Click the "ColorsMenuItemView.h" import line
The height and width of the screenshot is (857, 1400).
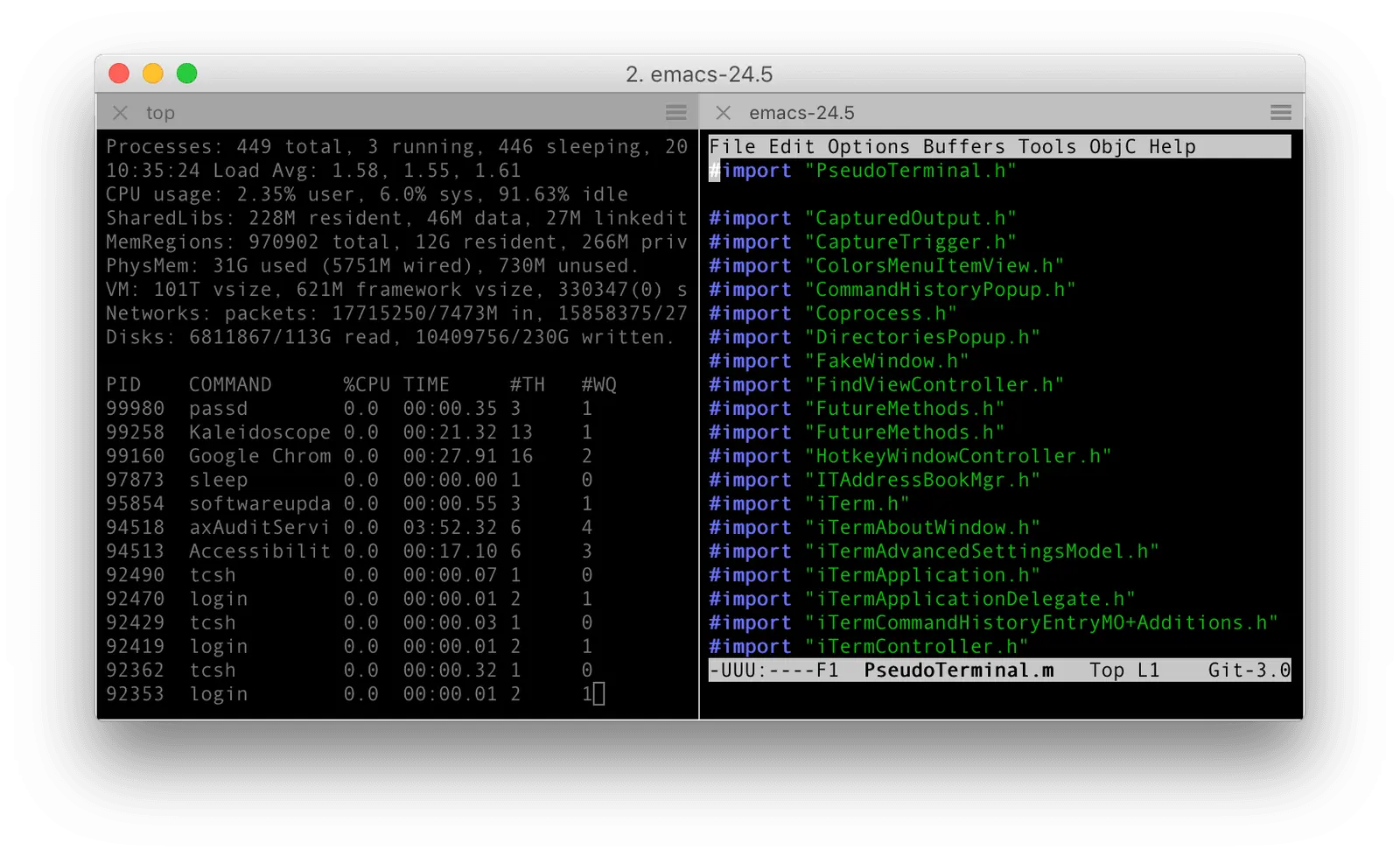[886, 266]
